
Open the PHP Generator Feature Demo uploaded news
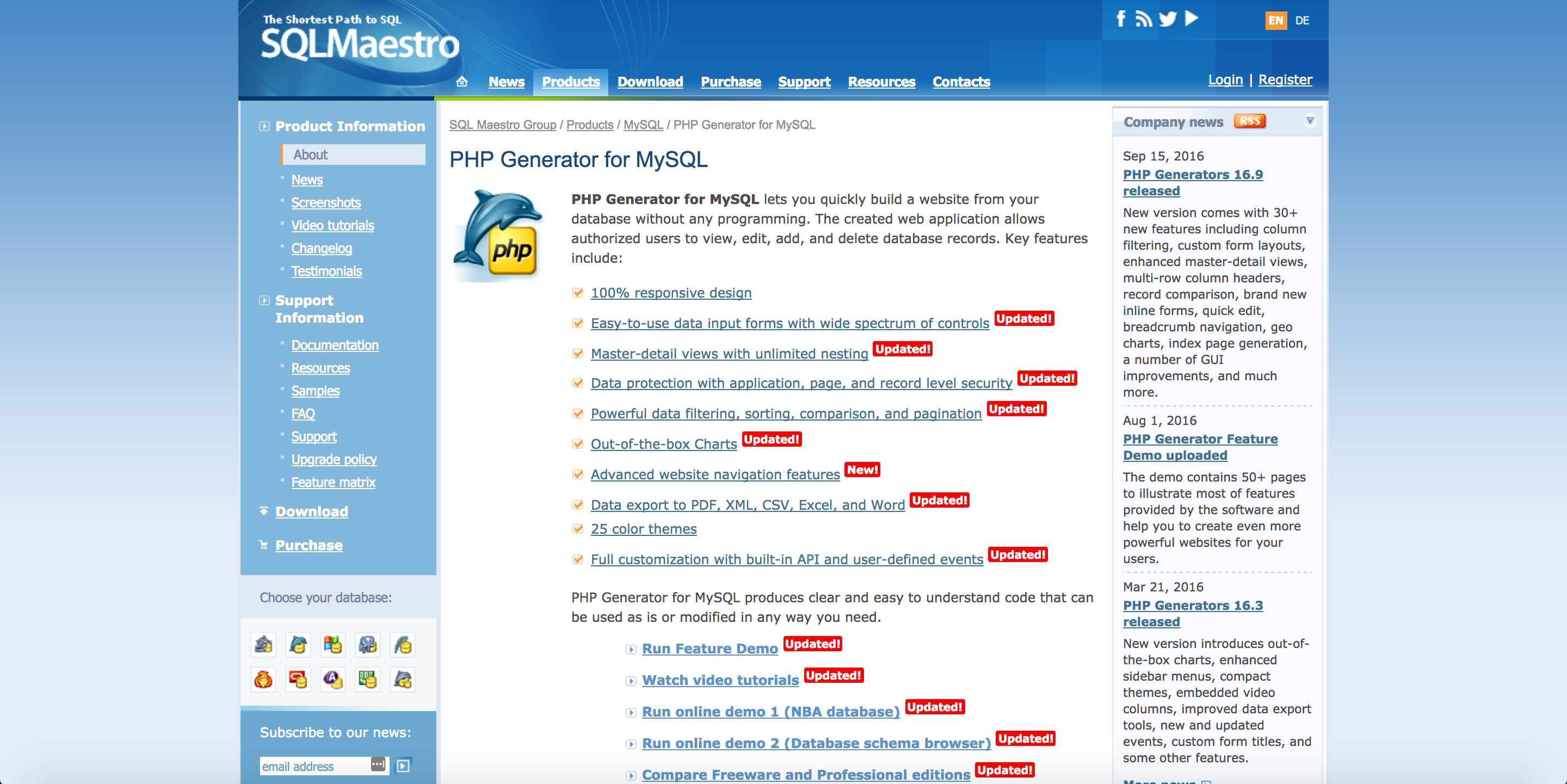(1200, 447)
